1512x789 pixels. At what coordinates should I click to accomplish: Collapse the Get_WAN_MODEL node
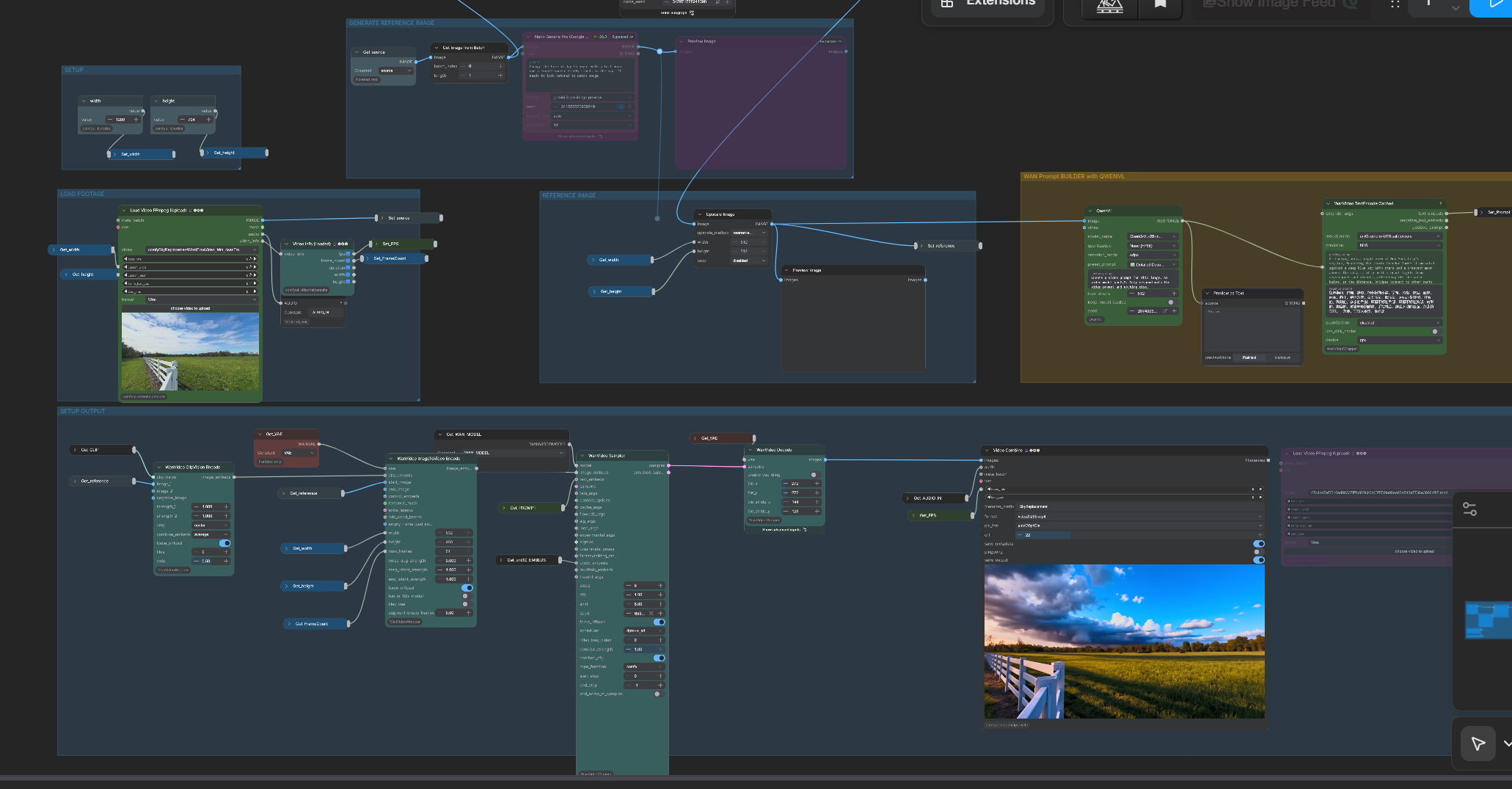[440, 435]
